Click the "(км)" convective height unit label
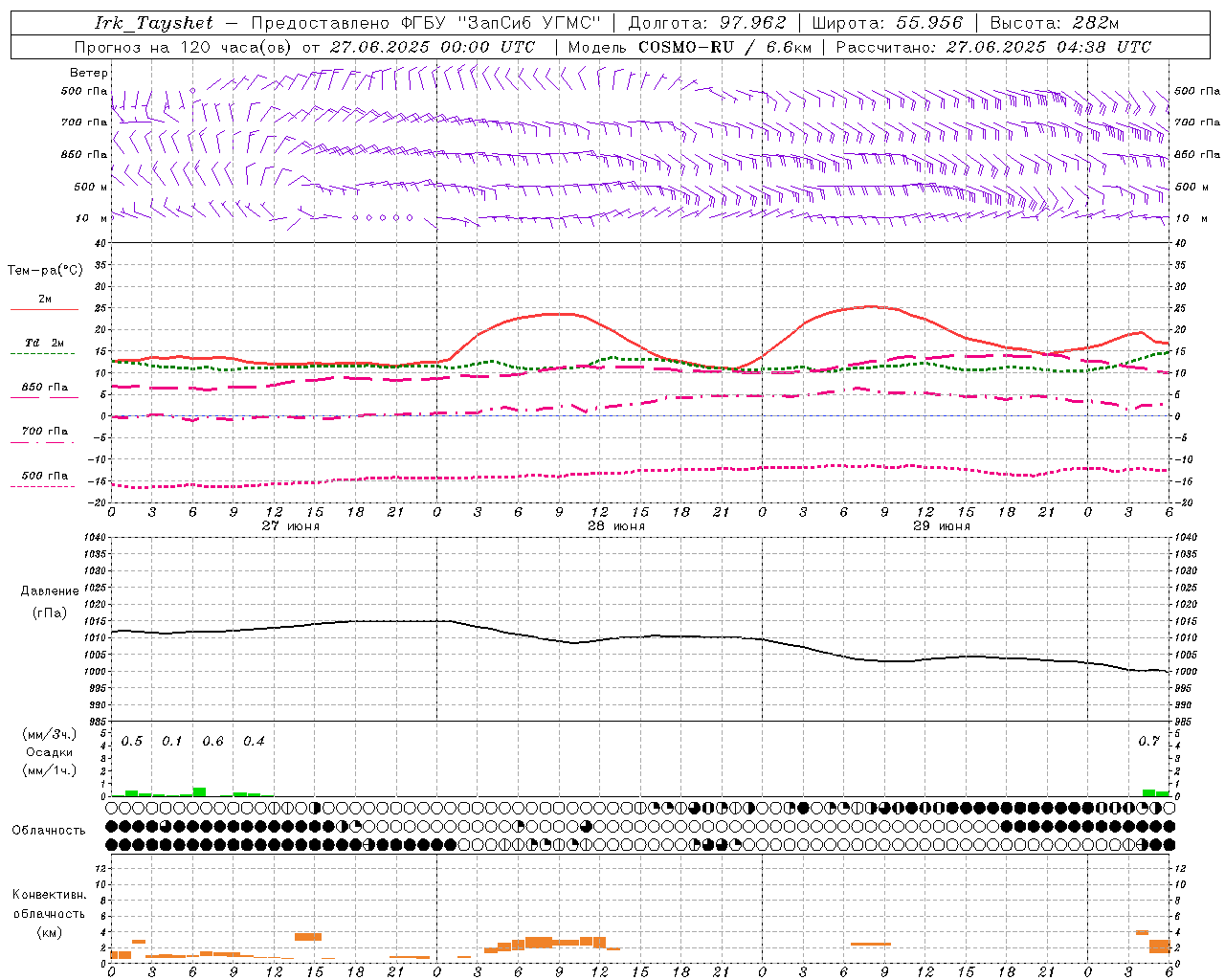1225x980 pixels. pos(49,932)
